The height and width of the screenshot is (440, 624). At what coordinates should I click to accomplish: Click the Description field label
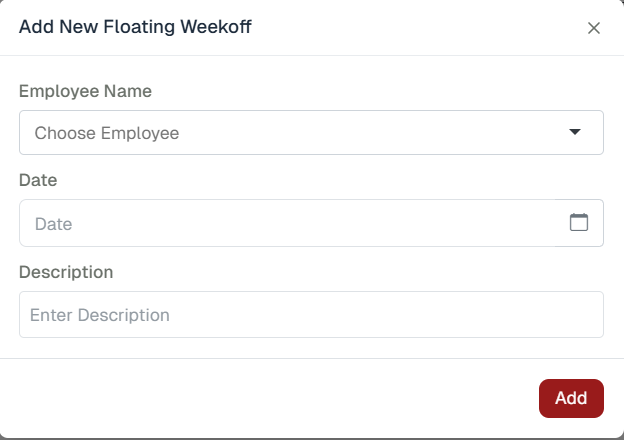[66, 272]
